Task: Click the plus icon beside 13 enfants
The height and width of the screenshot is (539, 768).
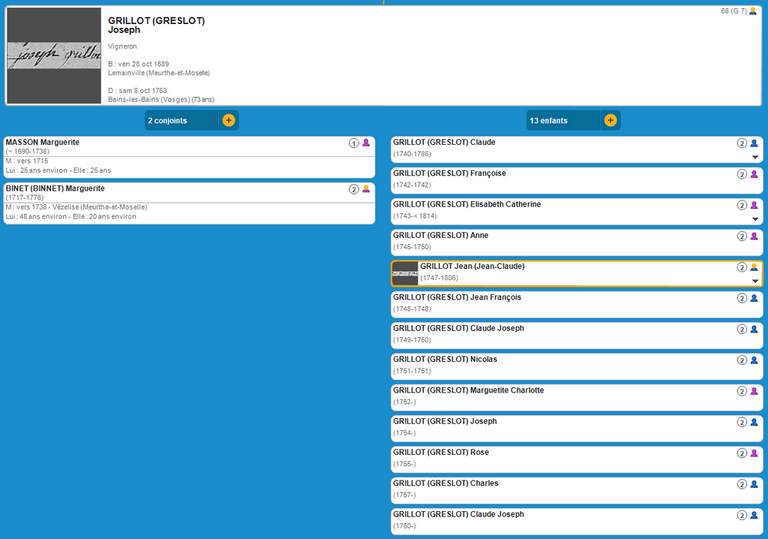Action: [610, 120]
